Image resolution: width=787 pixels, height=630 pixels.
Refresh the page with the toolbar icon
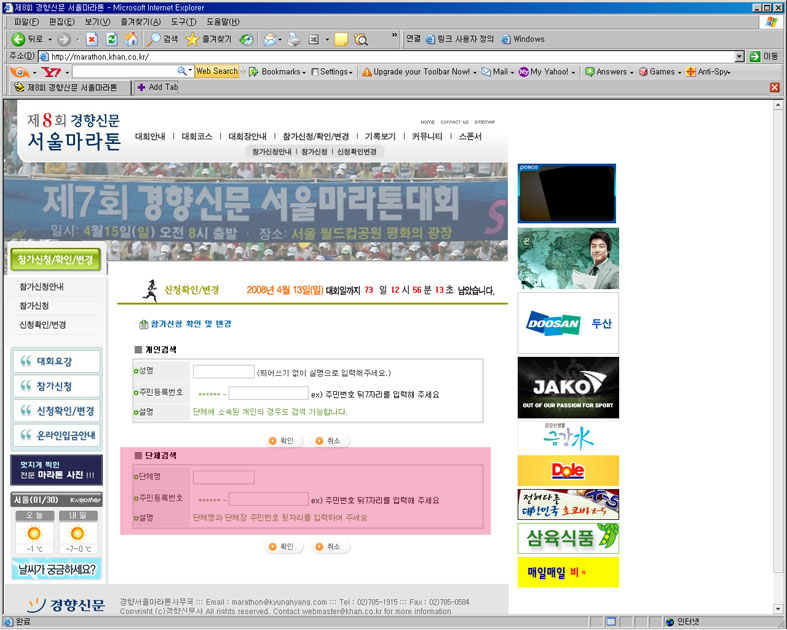[x=111, y=39]
